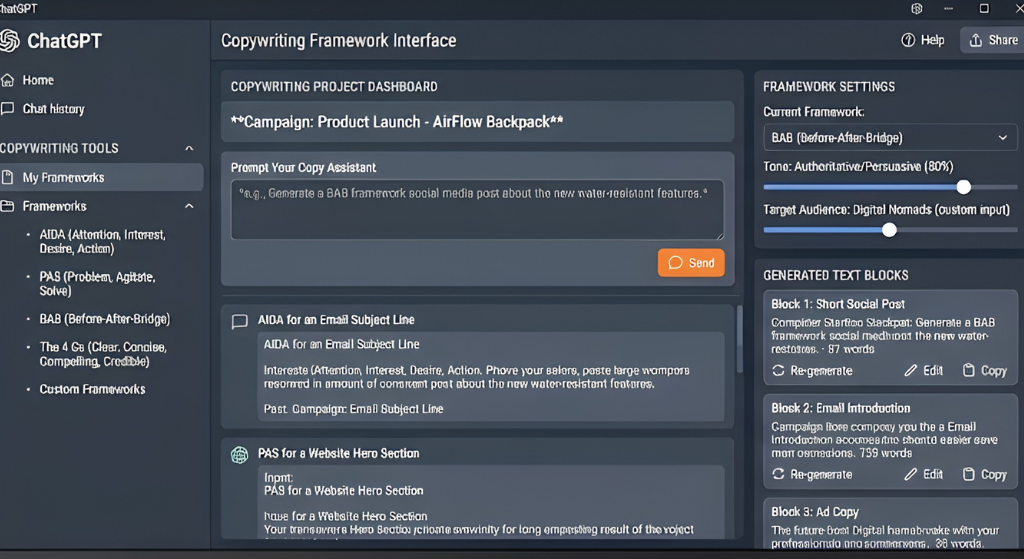Click the Copywriting Project Dashboard heading
The height and width of the screenshot is (559, 1024).
click(334, 87)
